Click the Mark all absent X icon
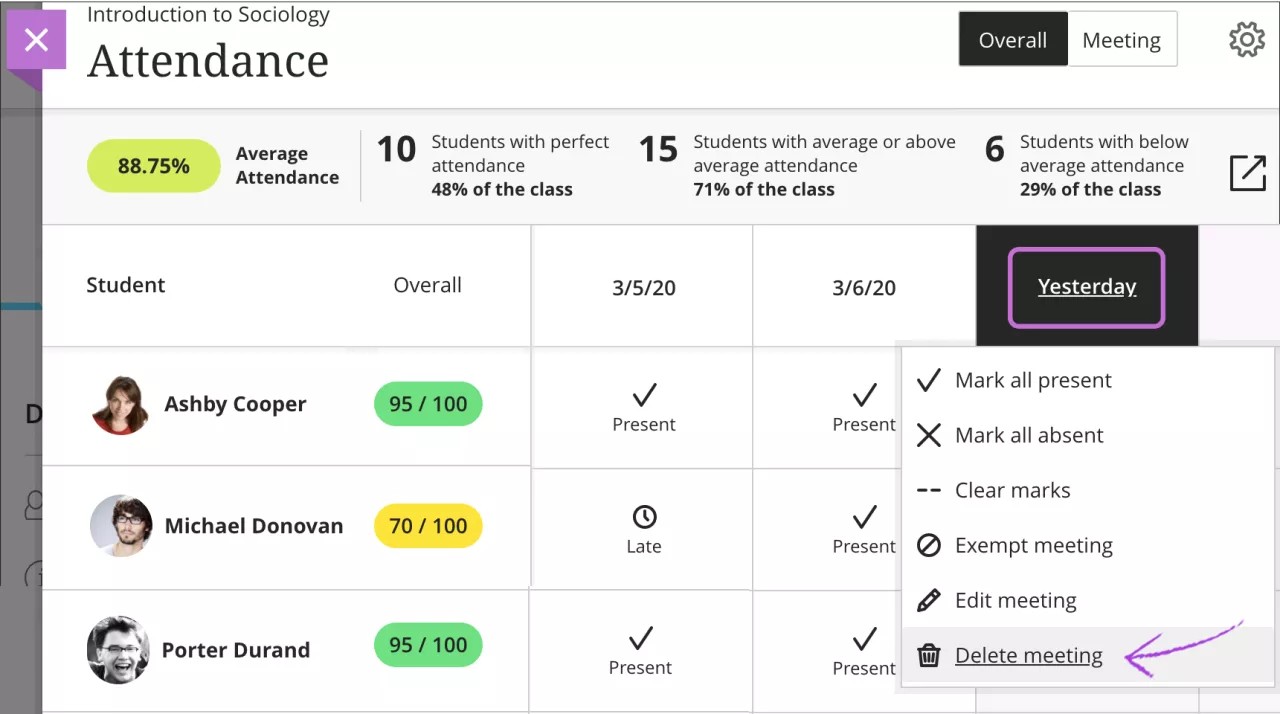This screenshot has height=714, width=1280. click(929, 436)
